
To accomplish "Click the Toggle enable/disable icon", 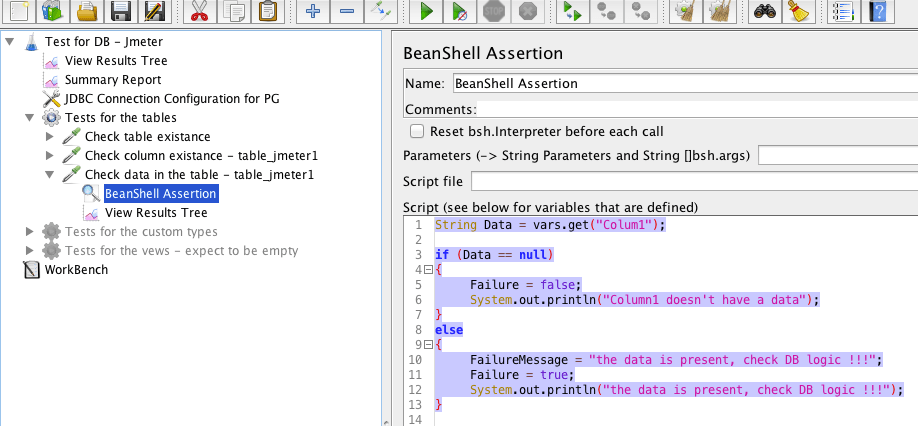I will (381, 11).
